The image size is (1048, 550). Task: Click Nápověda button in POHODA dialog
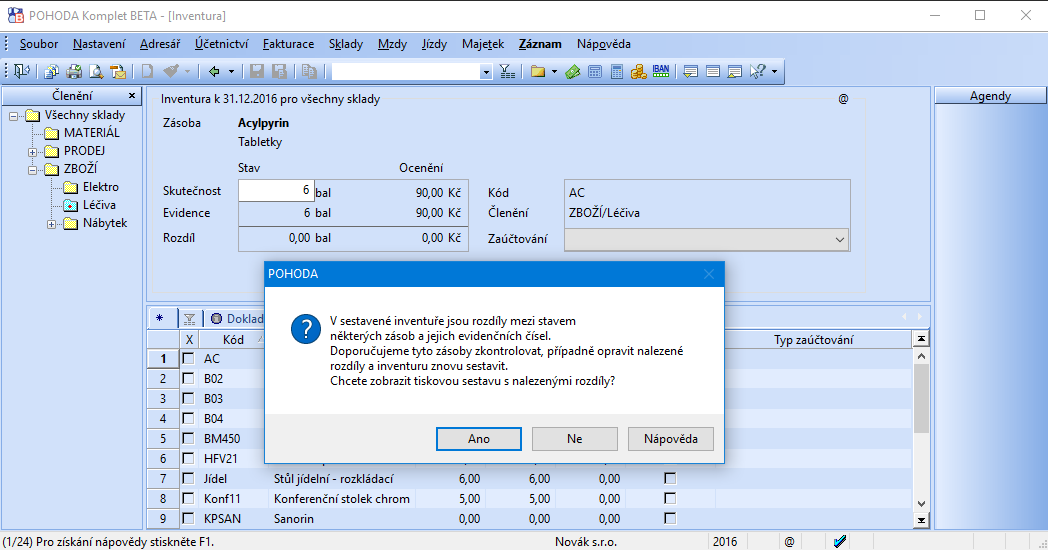(x=670, y=439)
